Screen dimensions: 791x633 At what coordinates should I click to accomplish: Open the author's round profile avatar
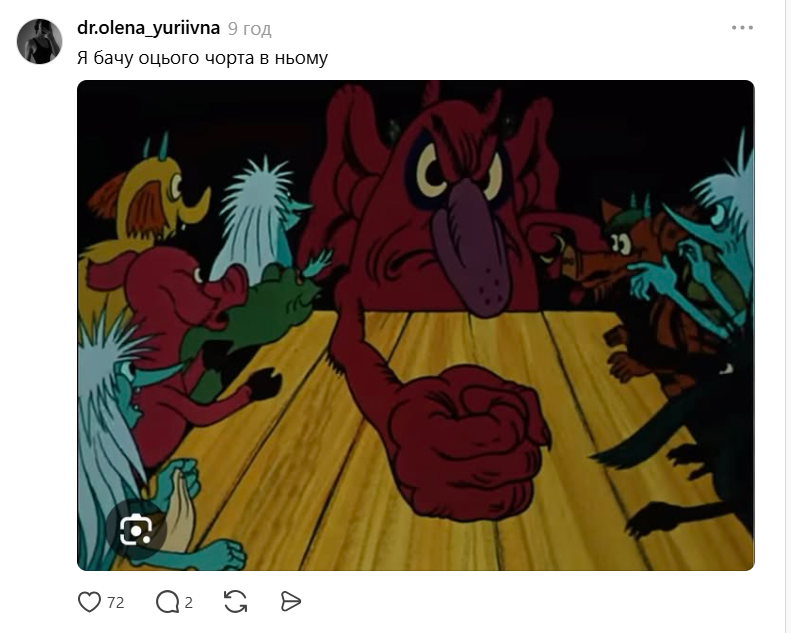[x=39, y=41]
